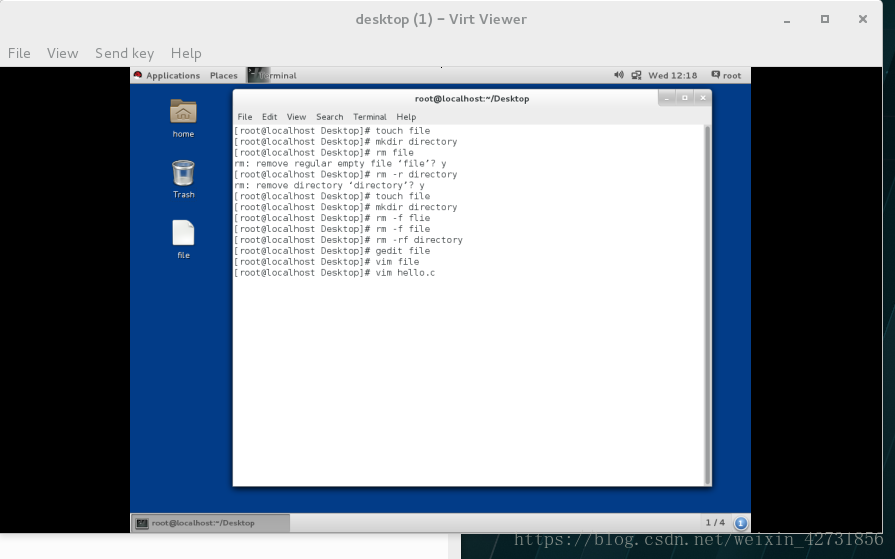Open terminal Help menu
The width and height of the screenshot is (895, 559).
tap(406, 116)
